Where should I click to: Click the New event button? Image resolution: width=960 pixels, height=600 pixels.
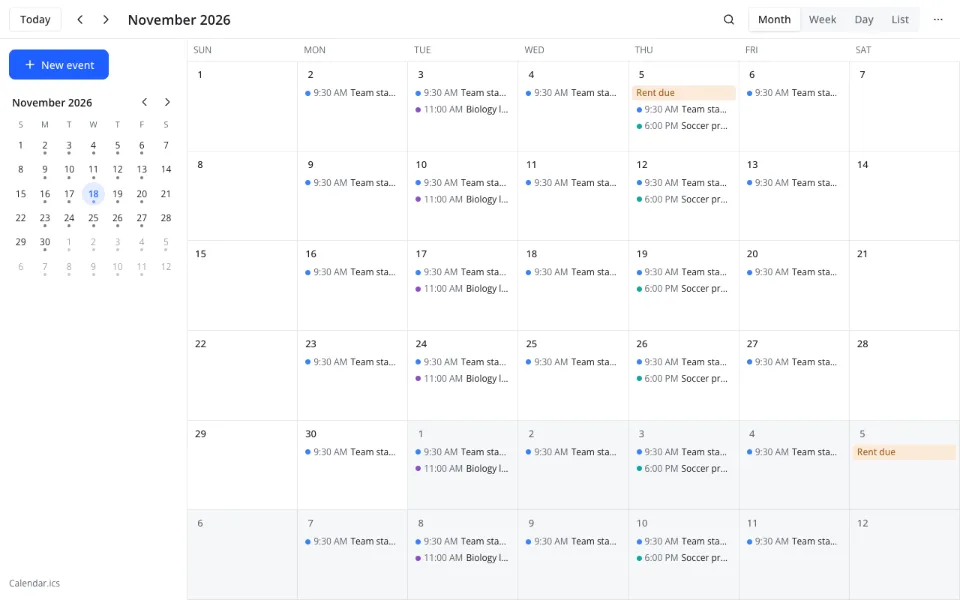(59, 65)
